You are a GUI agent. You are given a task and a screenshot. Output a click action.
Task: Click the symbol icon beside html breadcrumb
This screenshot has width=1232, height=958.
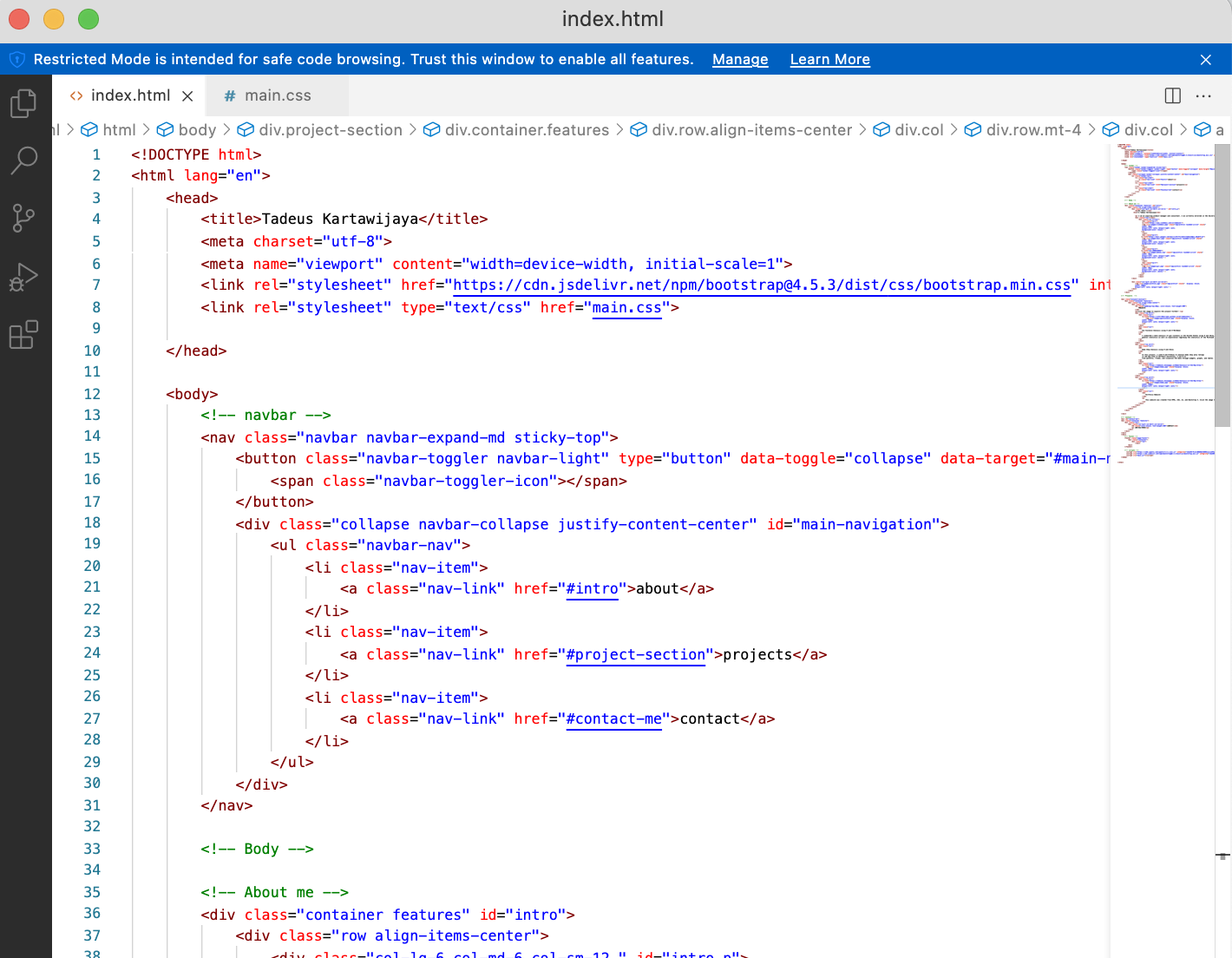click(89, 129)
